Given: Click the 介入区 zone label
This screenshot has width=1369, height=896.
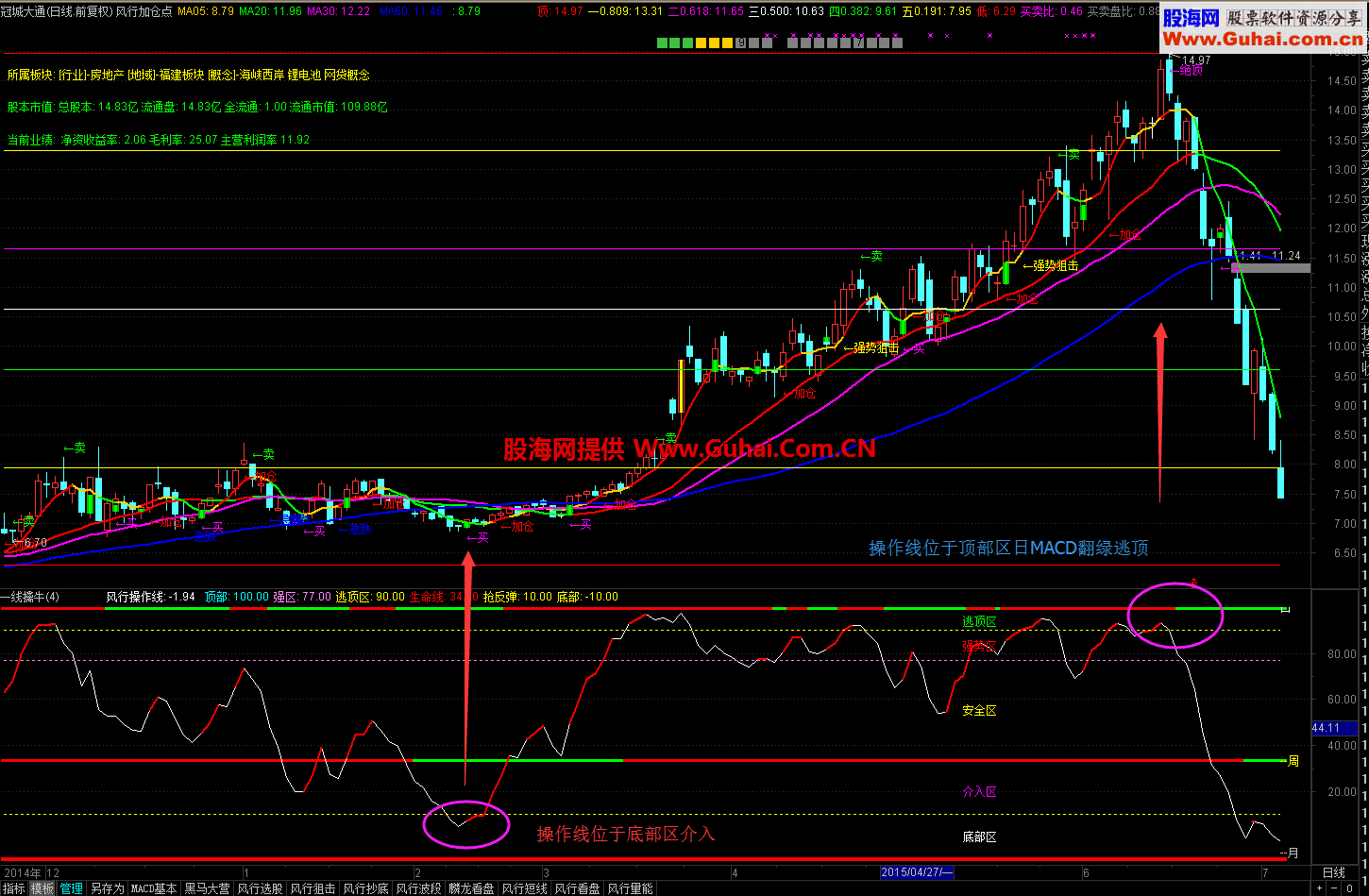Looking at the screenshot, I should tap(979, 791).
